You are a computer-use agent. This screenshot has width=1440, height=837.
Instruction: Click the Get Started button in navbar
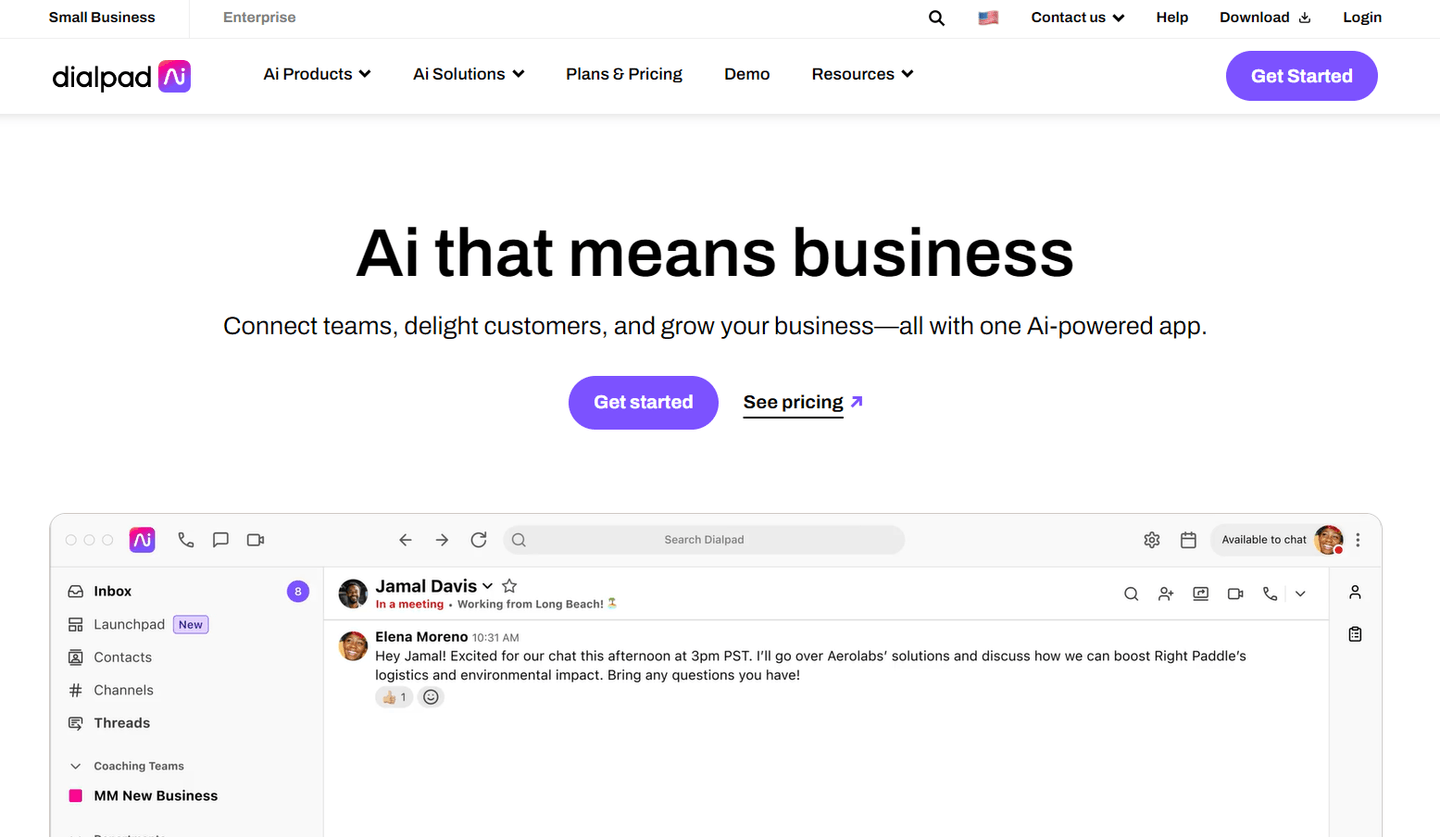click(1302, 76)
